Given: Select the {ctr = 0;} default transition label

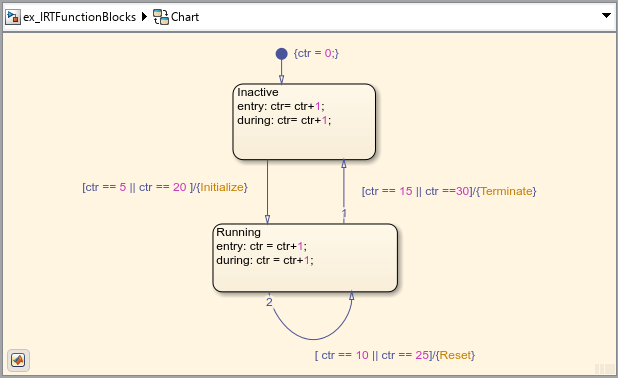Looking at the screenshot, I should coord(316,53).
